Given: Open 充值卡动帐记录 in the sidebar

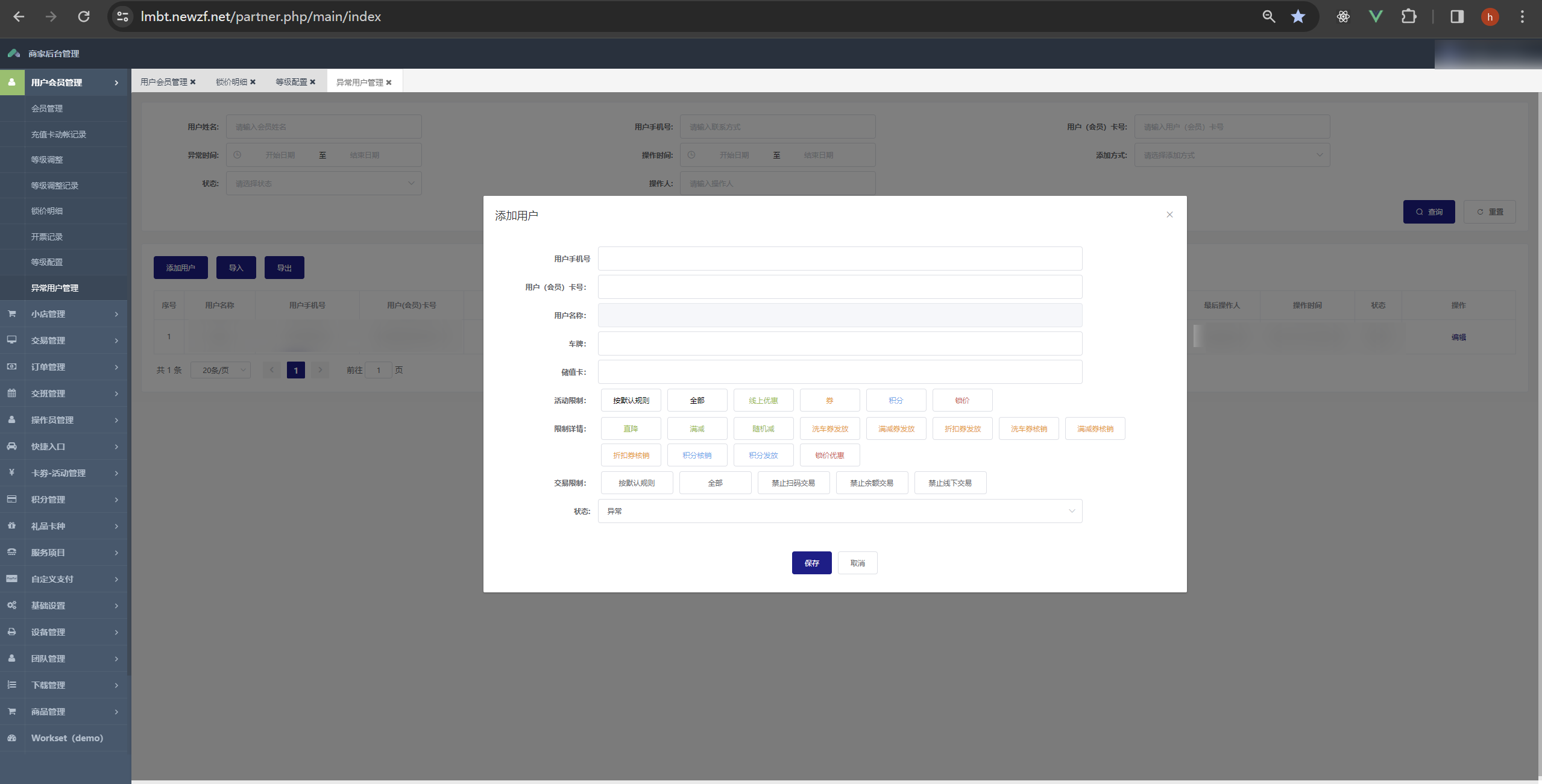Looking at the screenshot, I should 58,134.
